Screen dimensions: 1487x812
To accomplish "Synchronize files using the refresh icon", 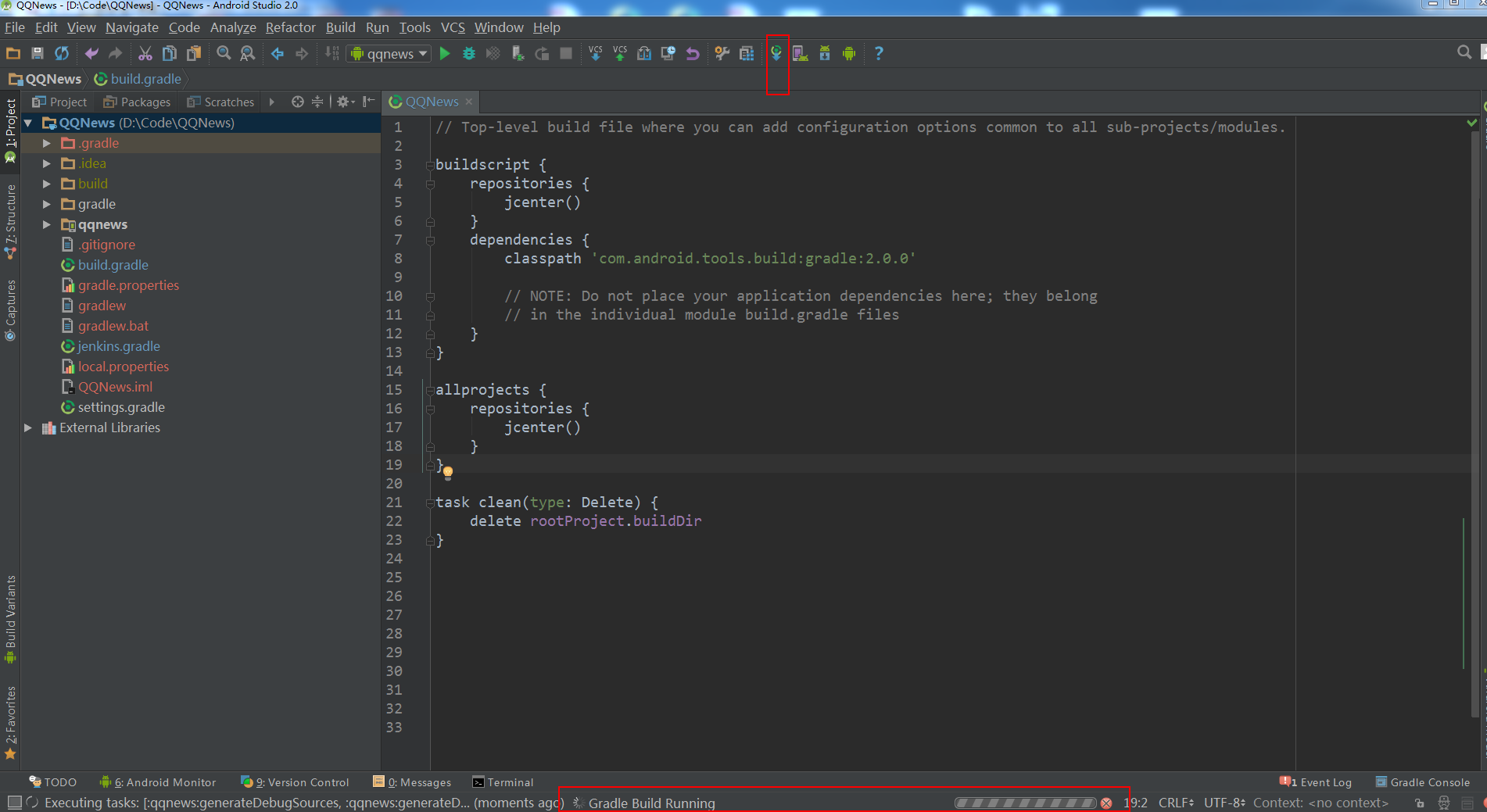I will [62, 53].
